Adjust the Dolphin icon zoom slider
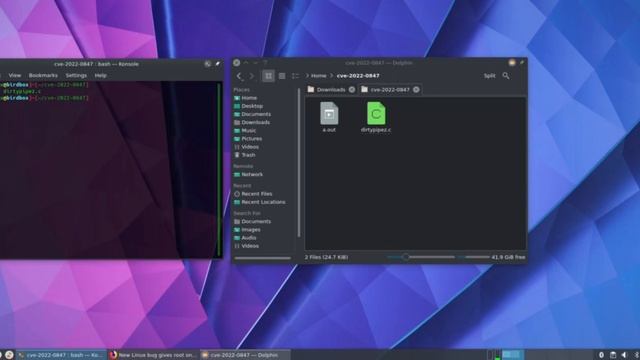The width and height of the screenshot is (640, 360). pyautogui.click(x=420, y=257)
